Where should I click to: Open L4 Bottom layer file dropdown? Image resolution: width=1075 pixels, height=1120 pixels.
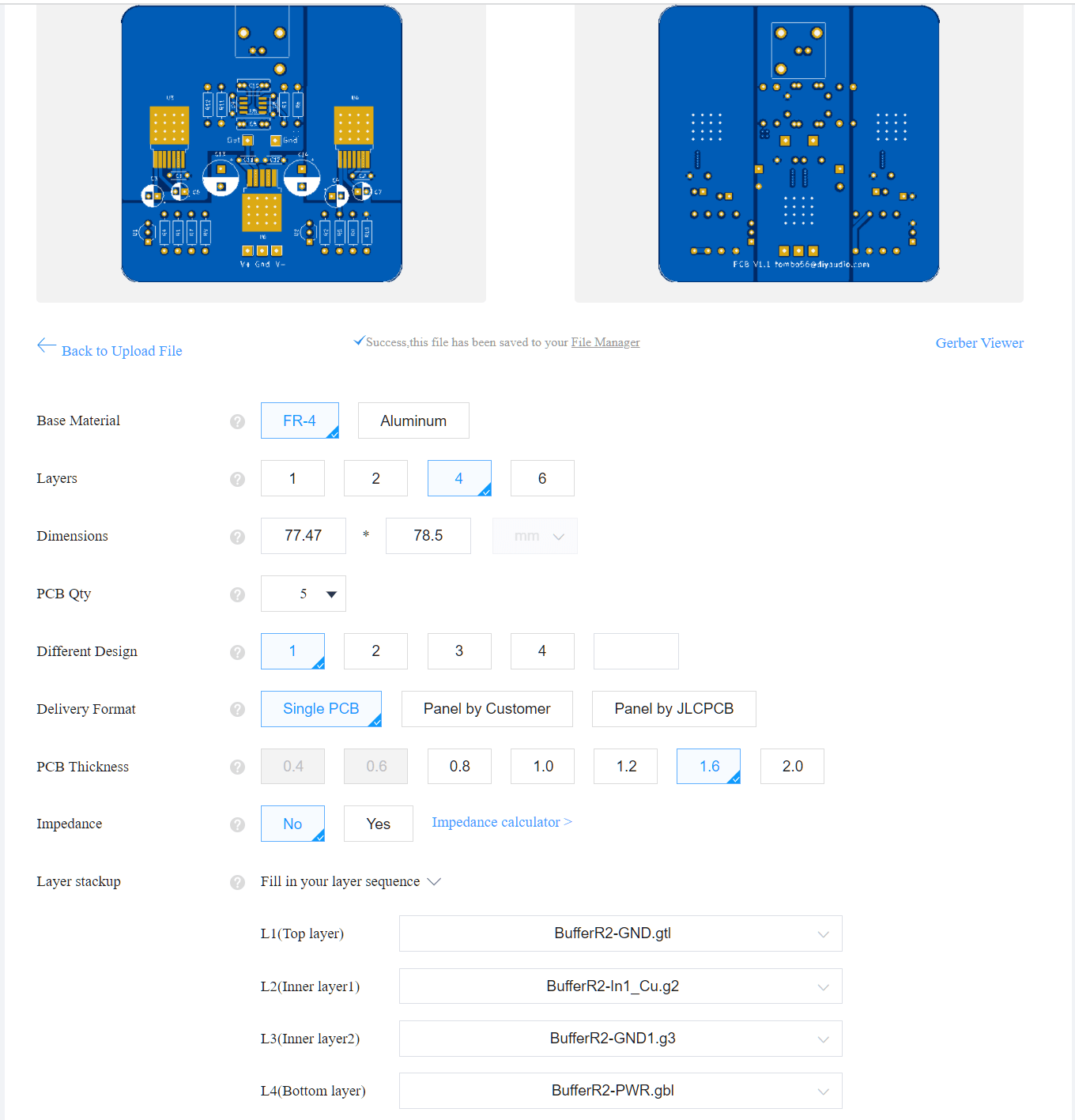pyautogui.click(x=620, y=1091)
